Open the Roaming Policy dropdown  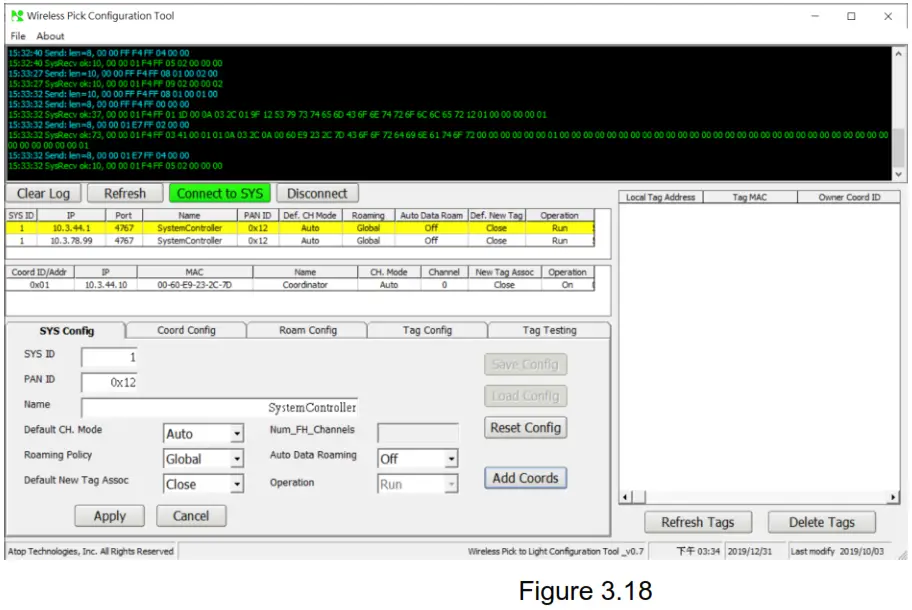coord(237,459)
